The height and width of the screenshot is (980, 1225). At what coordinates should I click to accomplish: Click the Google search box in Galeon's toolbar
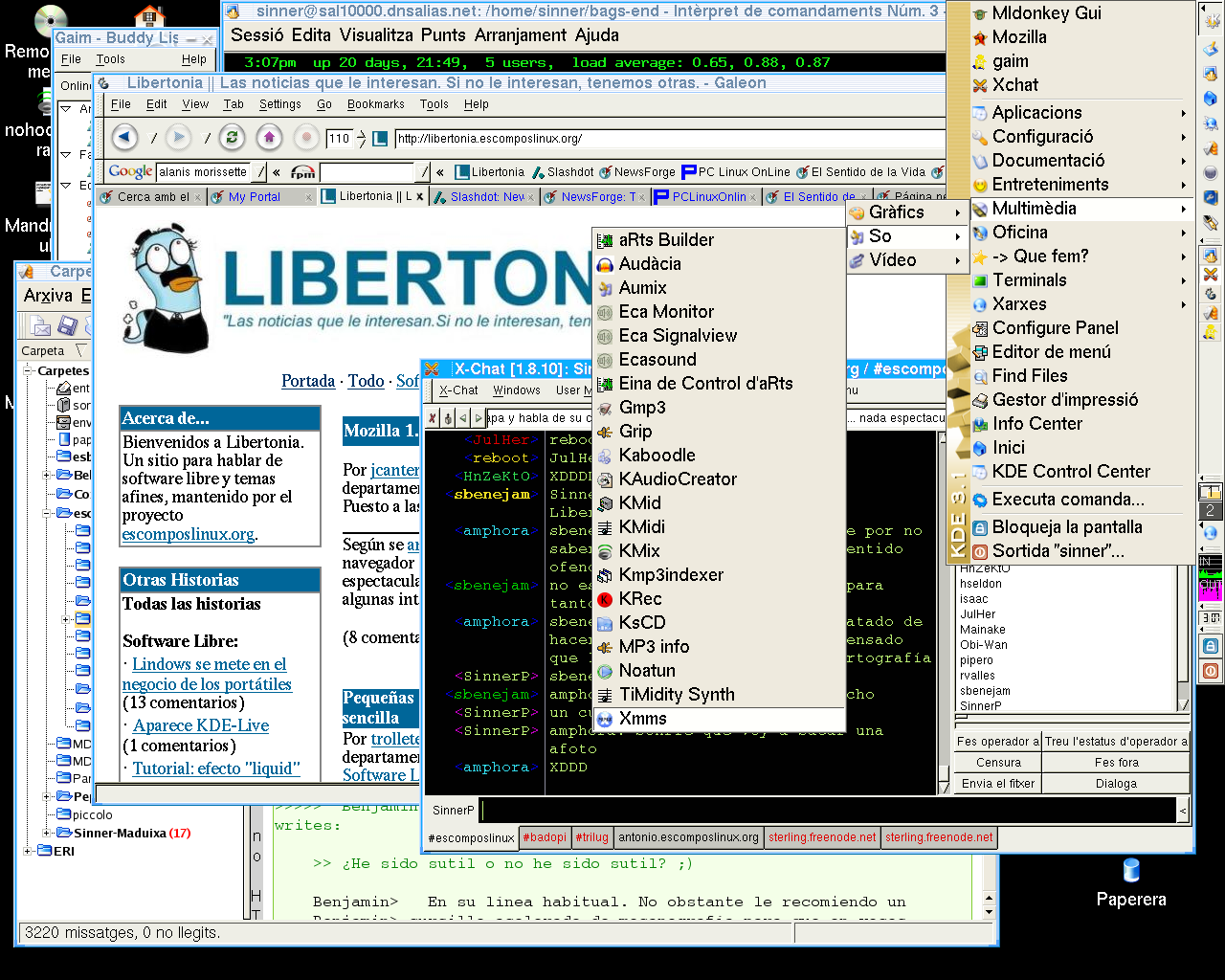pyautogui.click(x=202, y=172)
